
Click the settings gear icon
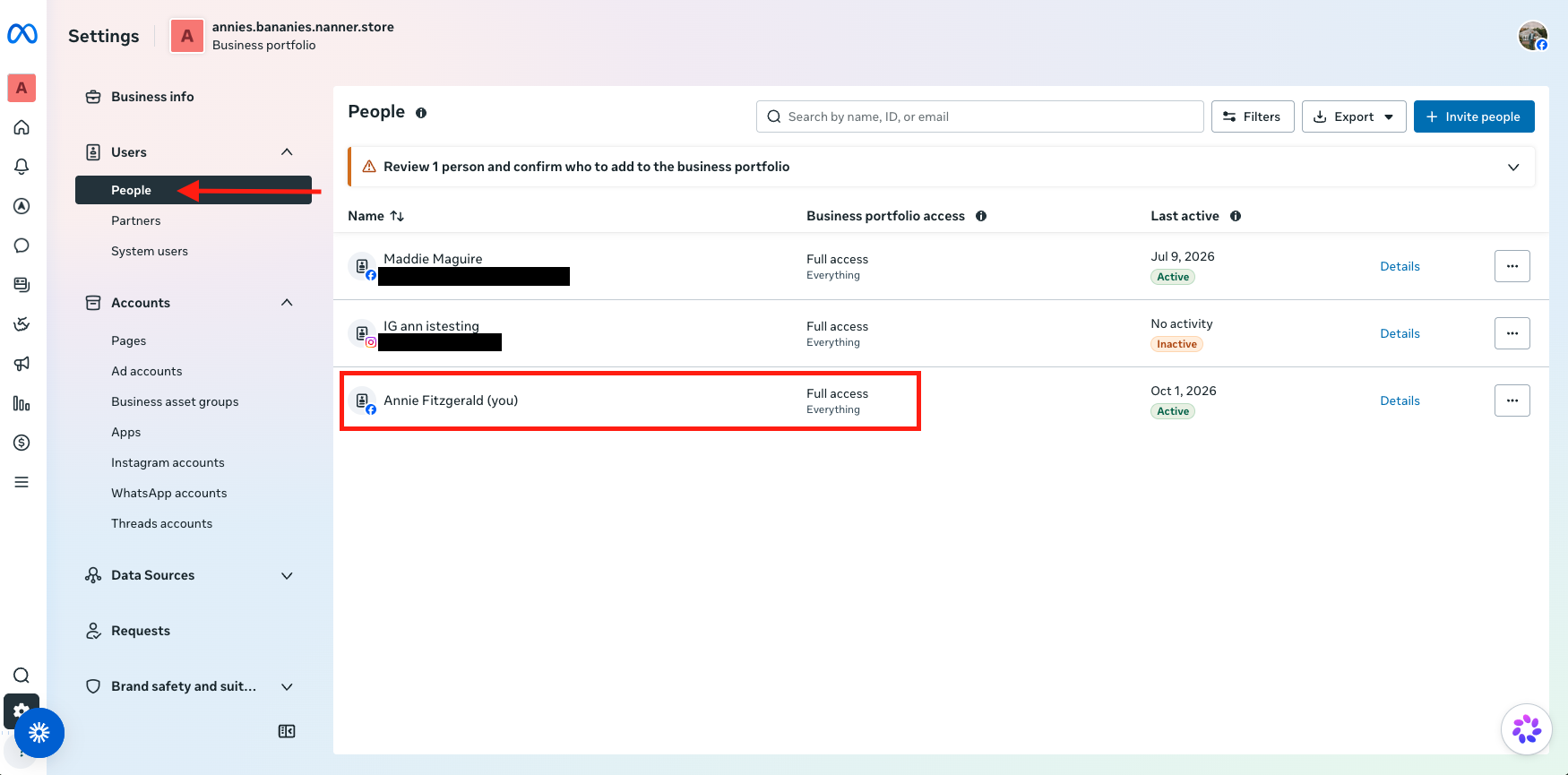[x=20, y=709]
